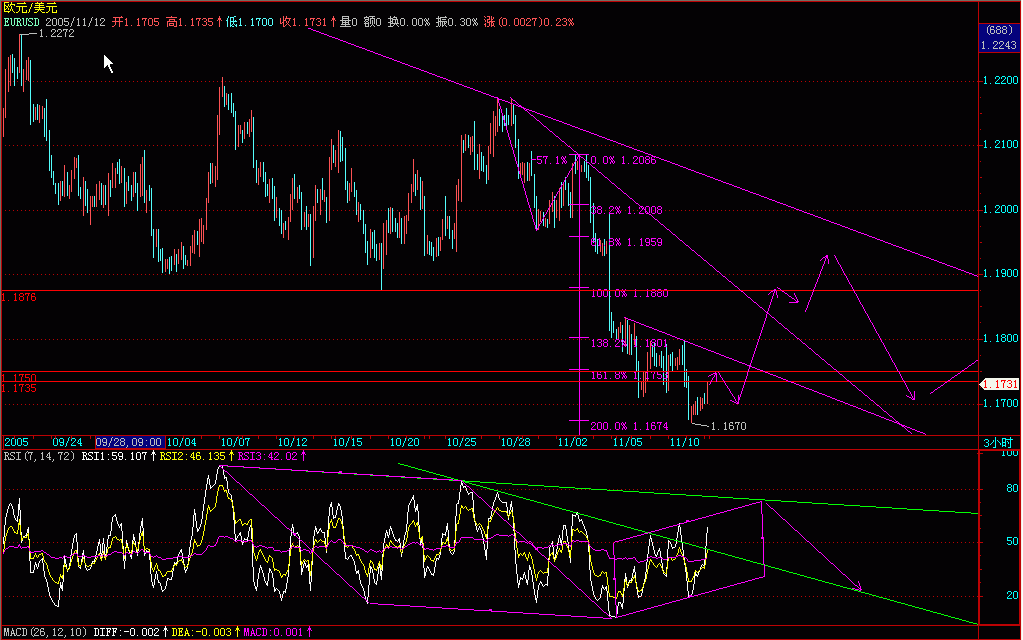Screen dimensions: 1023x640
Task: Click the amplitude value 振0.30%
Action: pyautogui.click(x=457, y=22)
